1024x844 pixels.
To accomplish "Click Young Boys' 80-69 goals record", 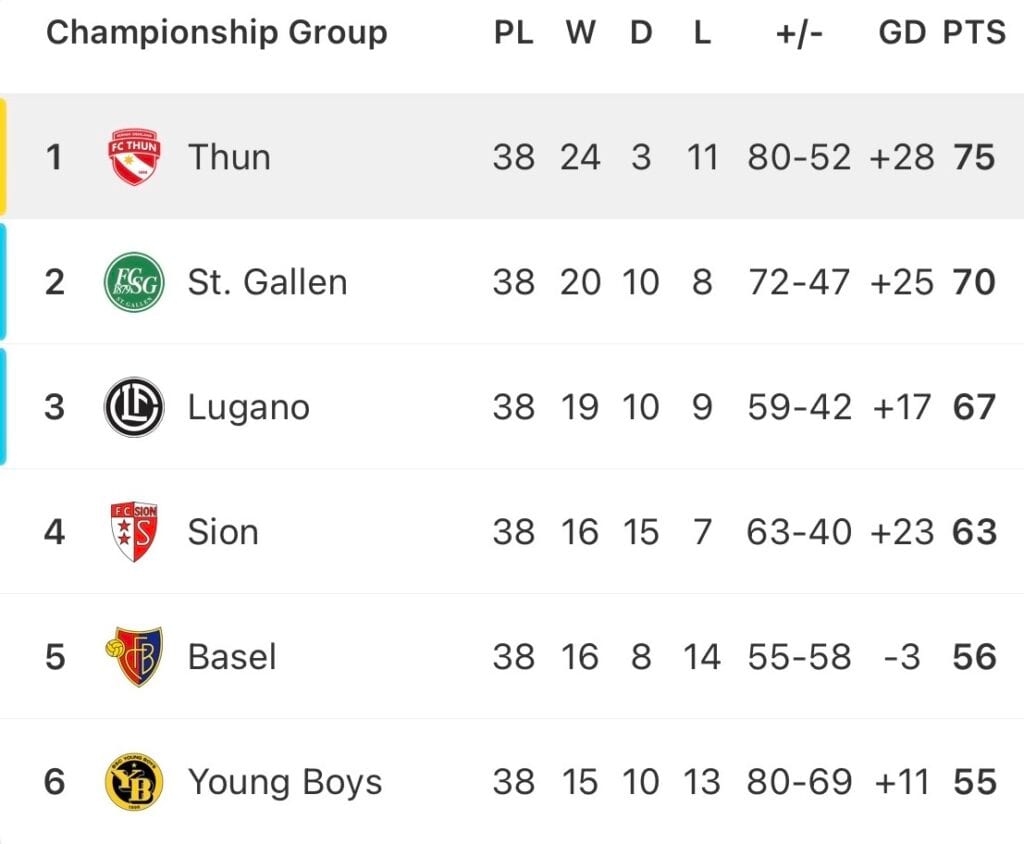I will (x=799, y=781).
